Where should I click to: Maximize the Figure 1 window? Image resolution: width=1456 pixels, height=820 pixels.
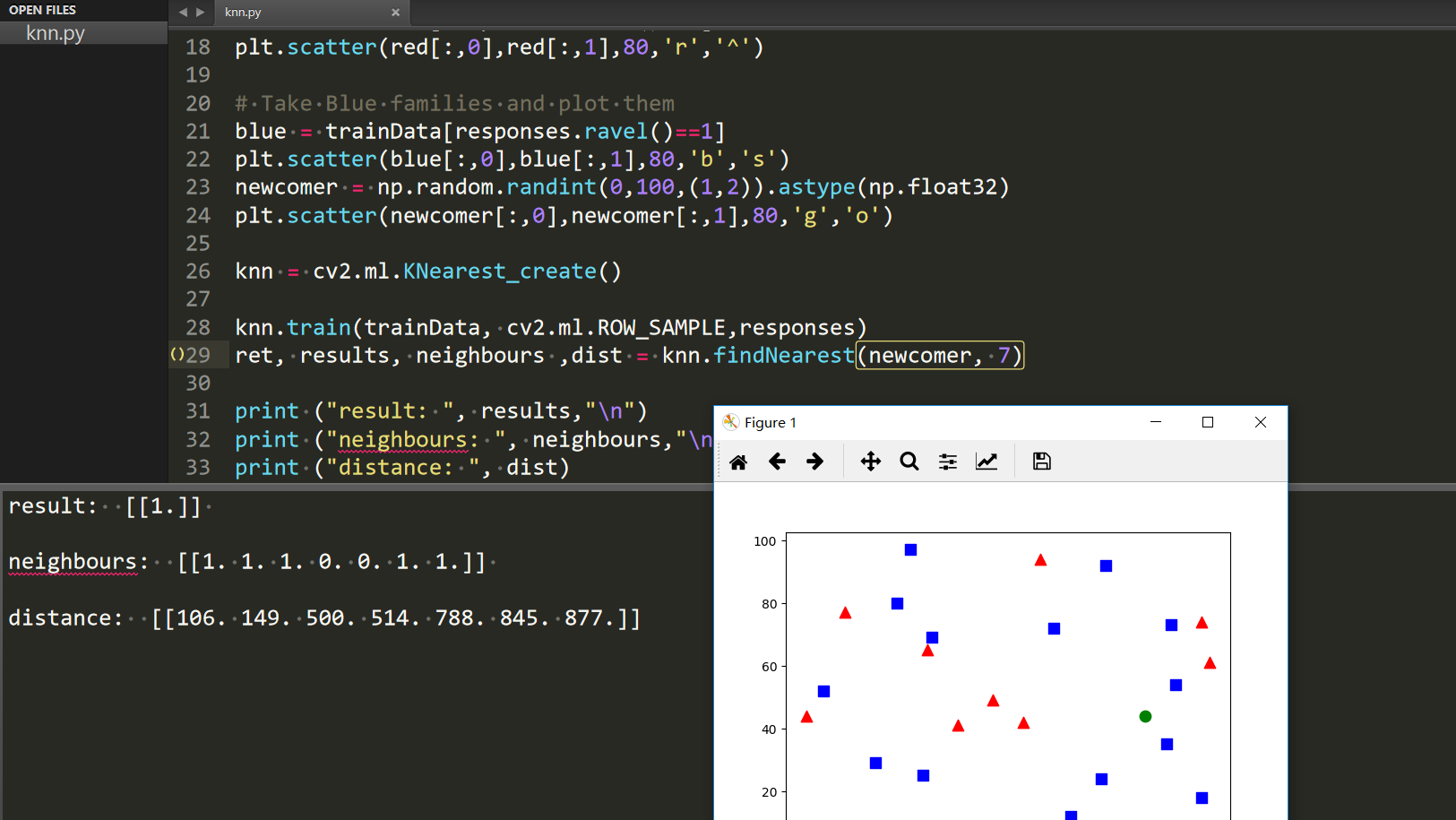click(1208, 422)
